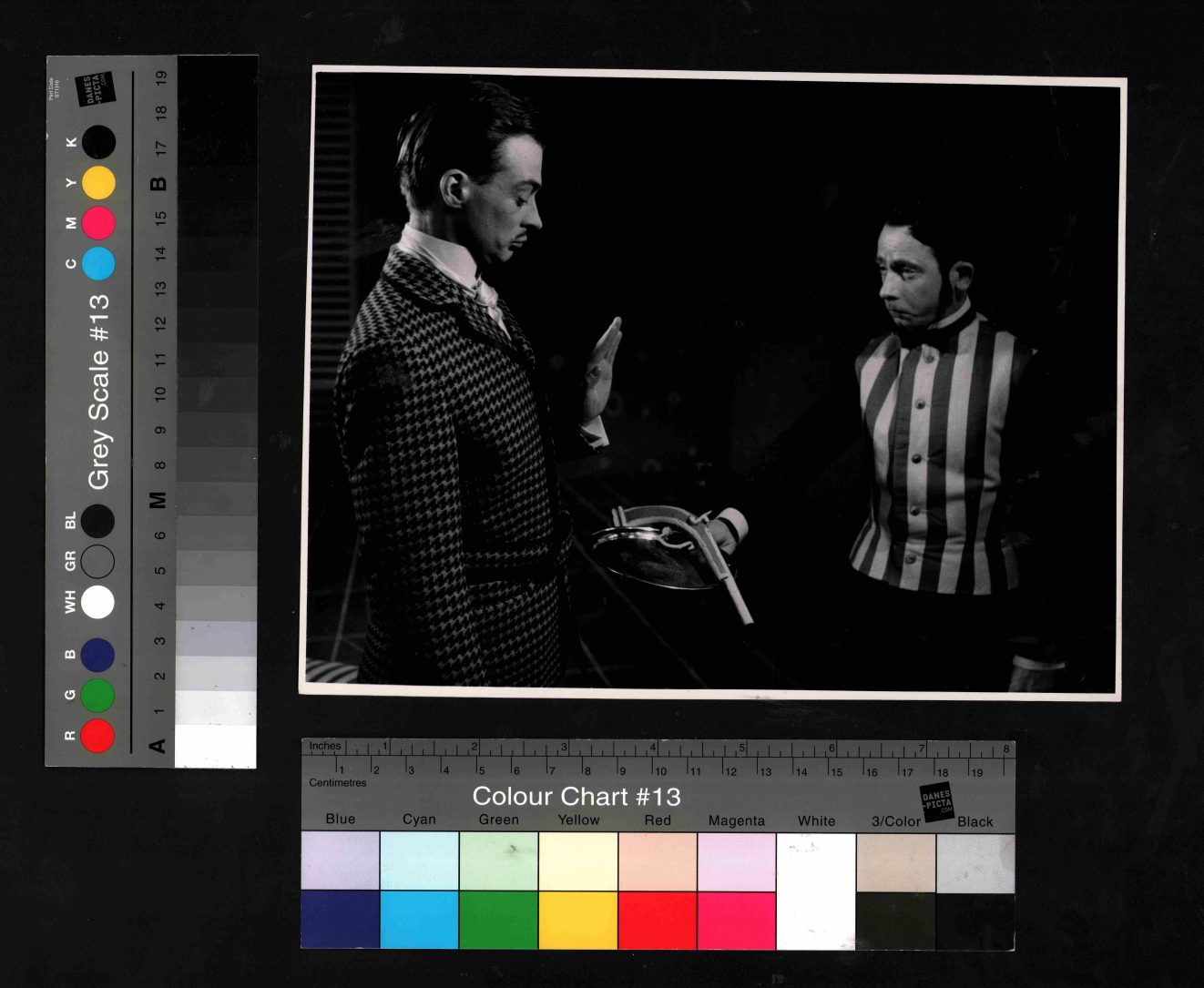Click the yellow Y circle on Grey Scale card

tap(98, 183)
